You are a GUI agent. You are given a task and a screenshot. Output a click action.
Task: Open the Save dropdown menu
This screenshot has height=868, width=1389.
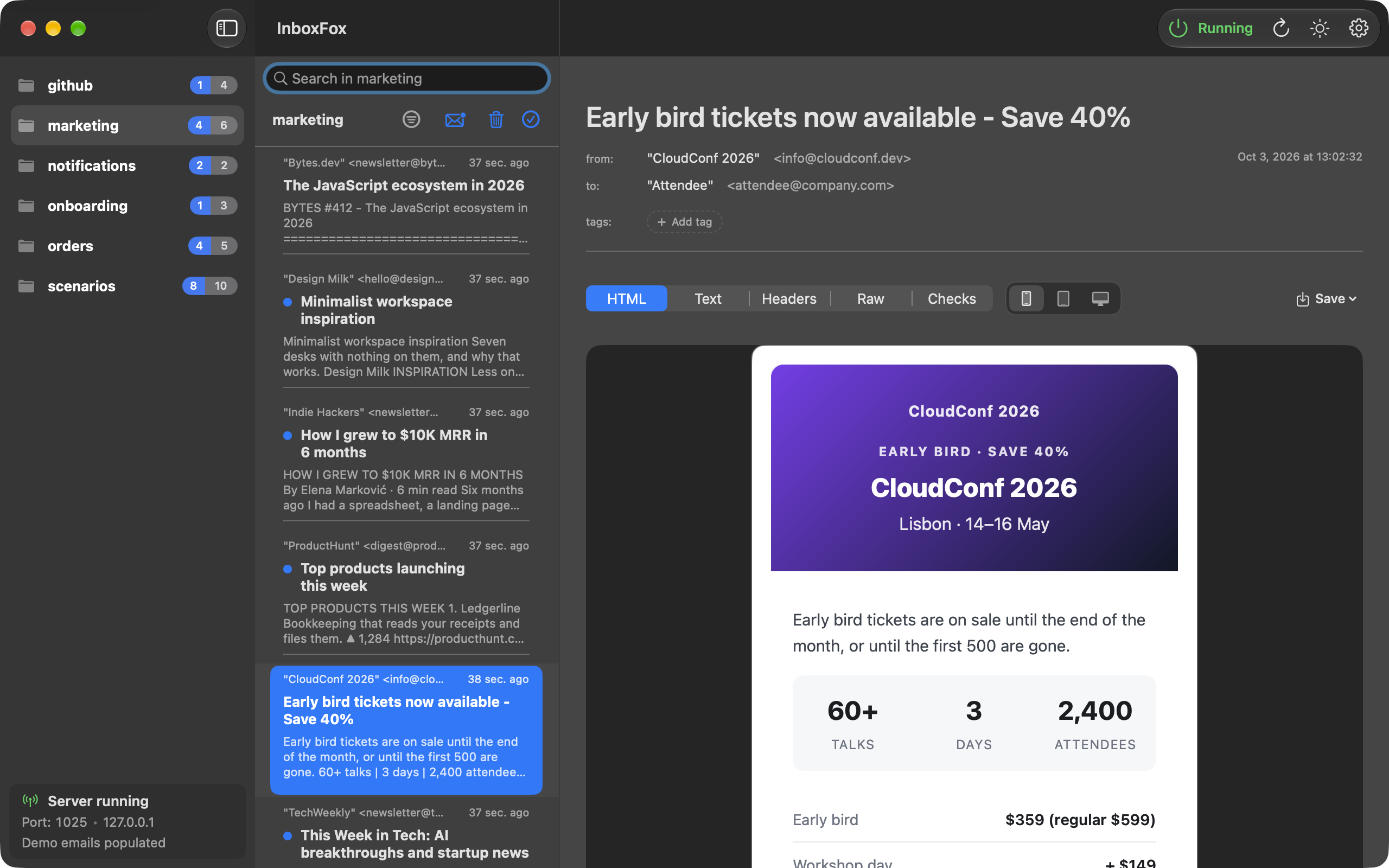(1327, 298)
